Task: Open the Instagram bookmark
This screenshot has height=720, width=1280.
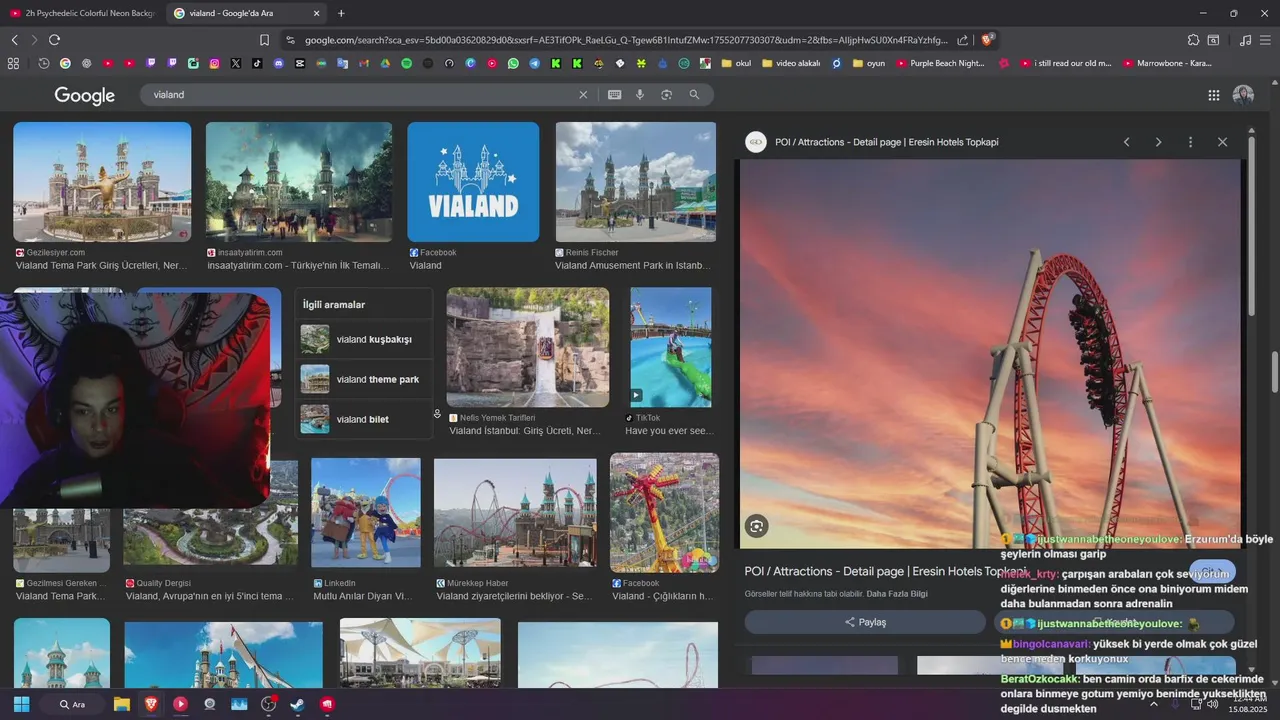Action: 214,63
